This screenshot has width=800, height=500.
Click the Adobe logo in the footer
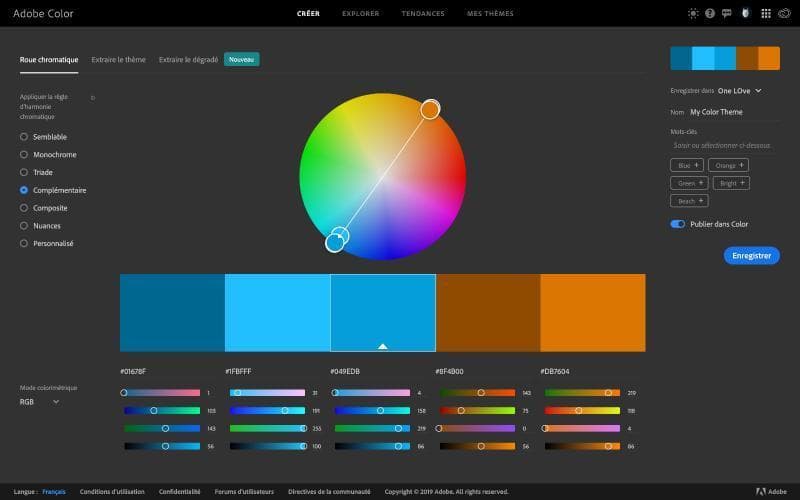click(771, 491)
